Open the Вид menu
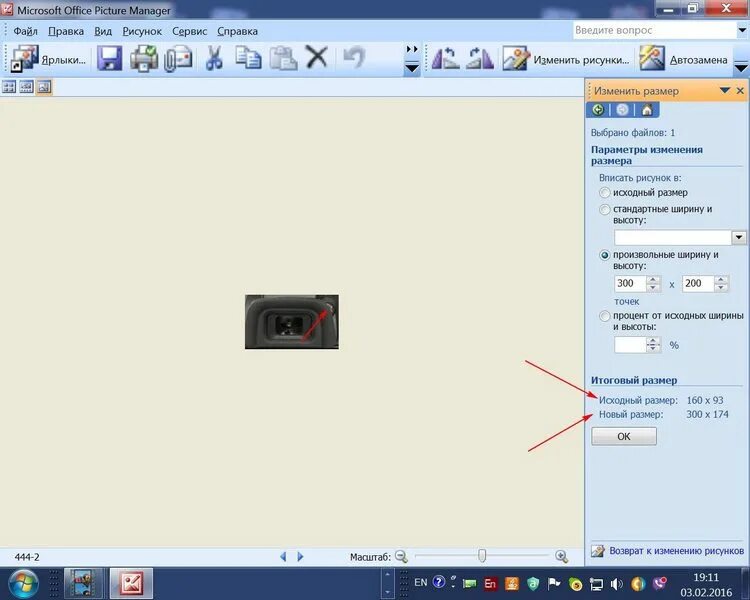Viewport: 750px width, 600px height. (103, 31)
